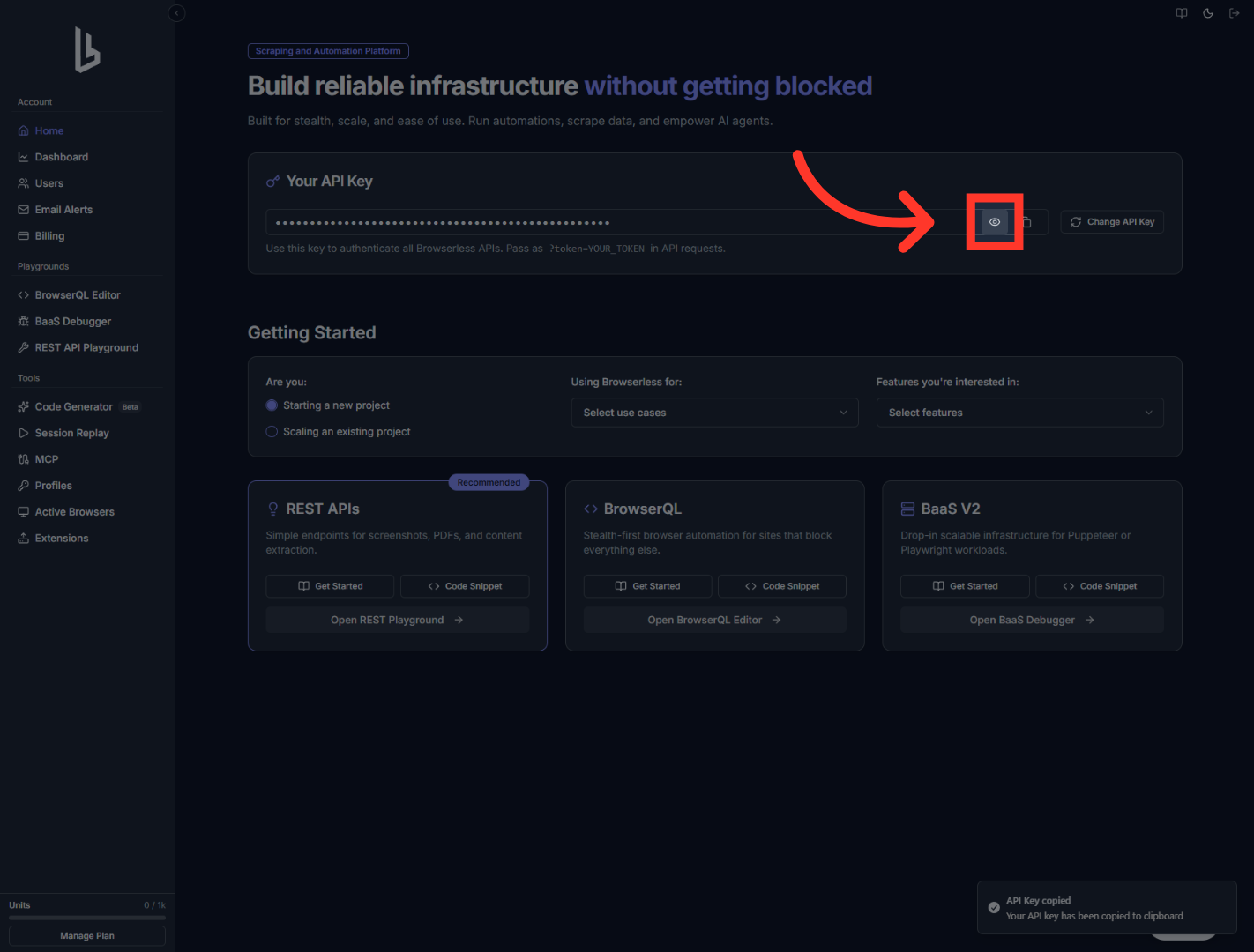The image size is (1254, 952).
Task: Click the Scraping and Automation Platform badge
Action: click(x=328, y=51)
